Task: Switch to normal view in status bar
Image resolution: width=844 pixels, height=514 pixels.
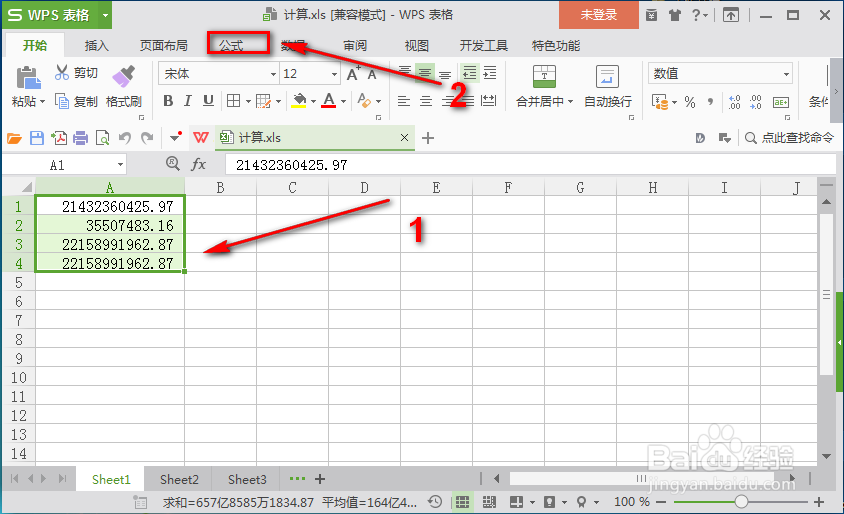Action: [462, 502]
